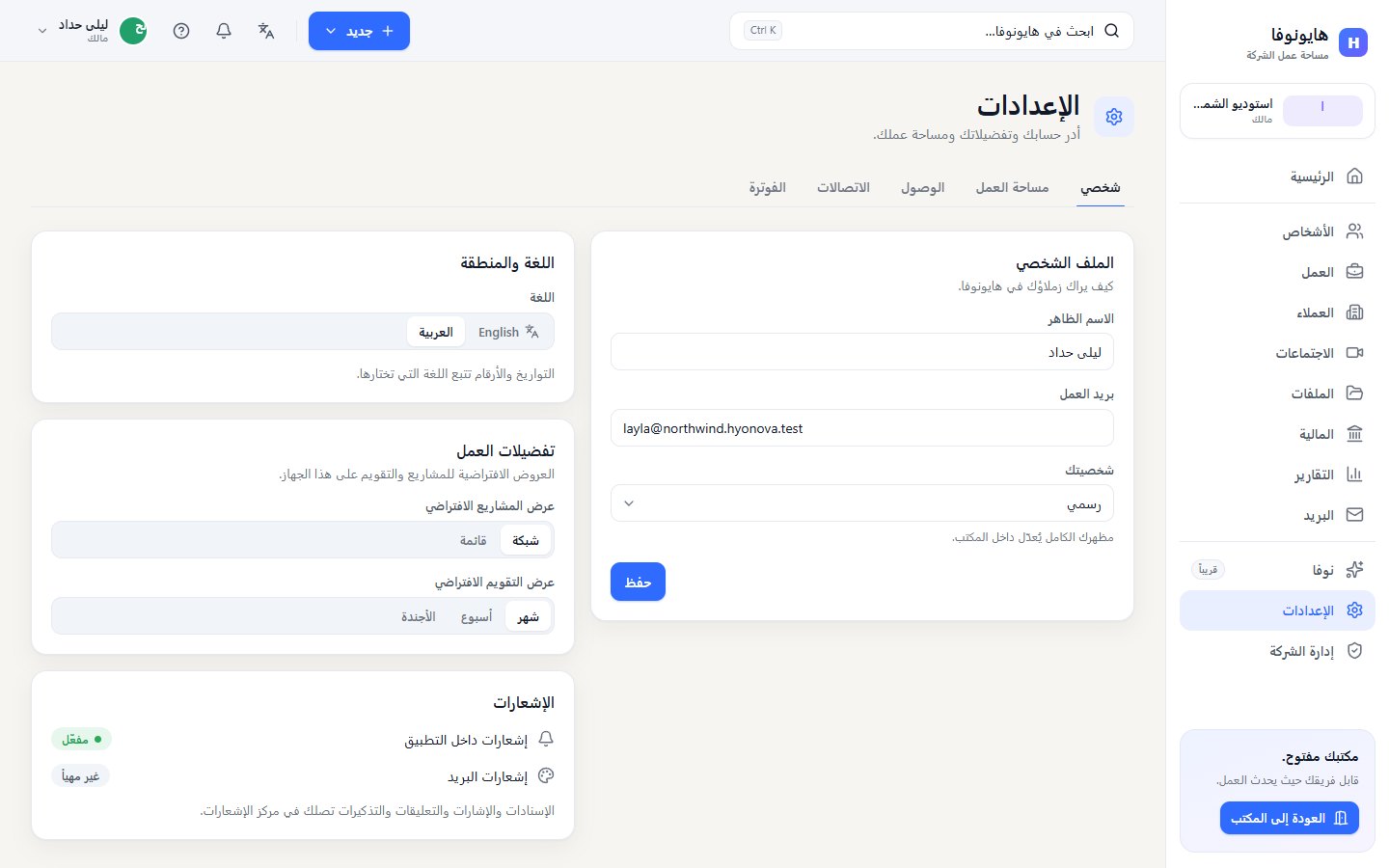Open the استوديو الشم workspace switcher

1277,111
